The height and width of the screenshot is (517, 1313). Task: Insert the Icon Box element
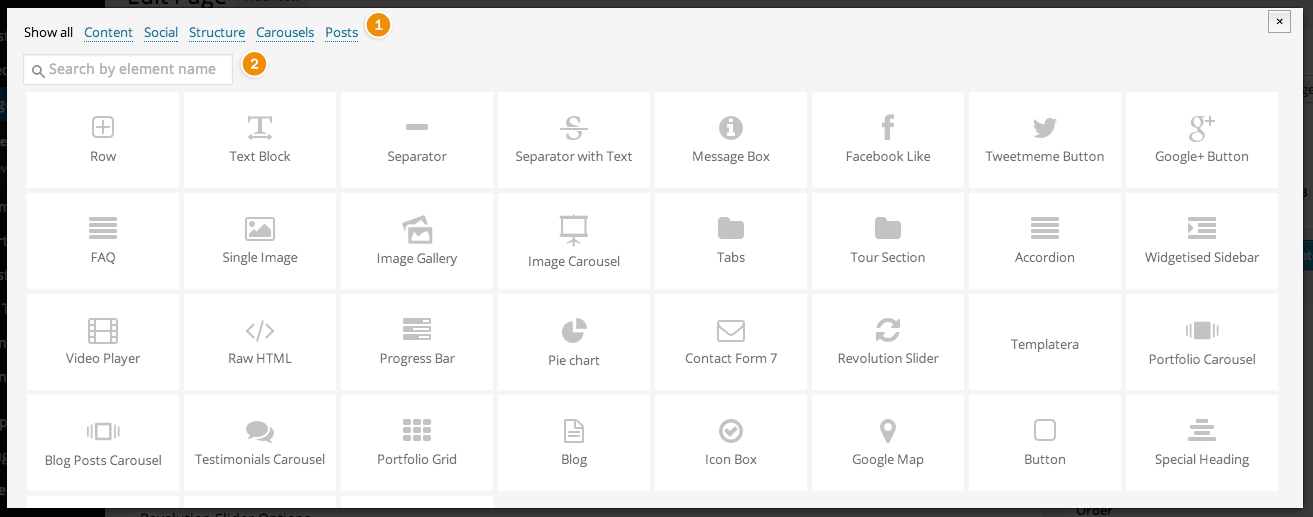coord(731,443)
